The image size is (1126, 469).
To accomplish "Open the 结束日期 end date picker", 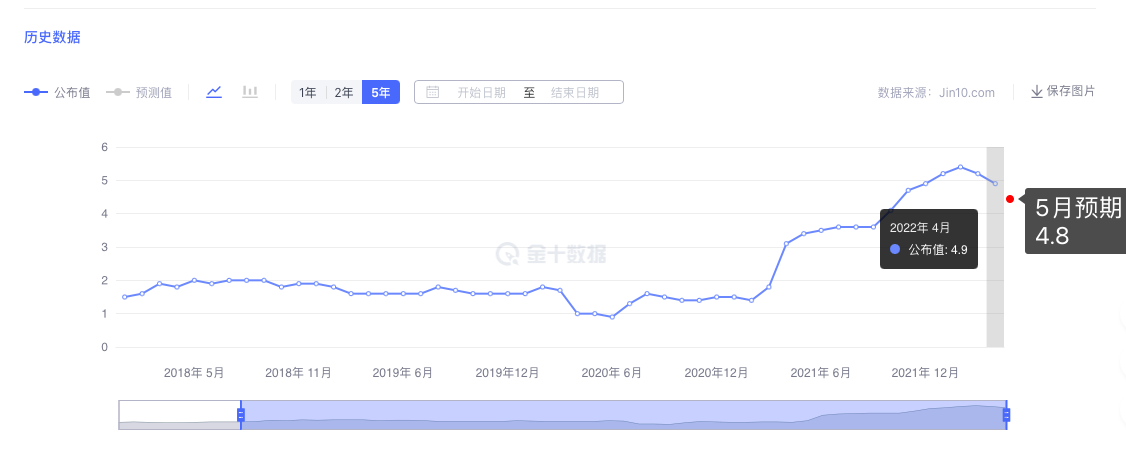I will pyautogui.click(x=575, y=92).
